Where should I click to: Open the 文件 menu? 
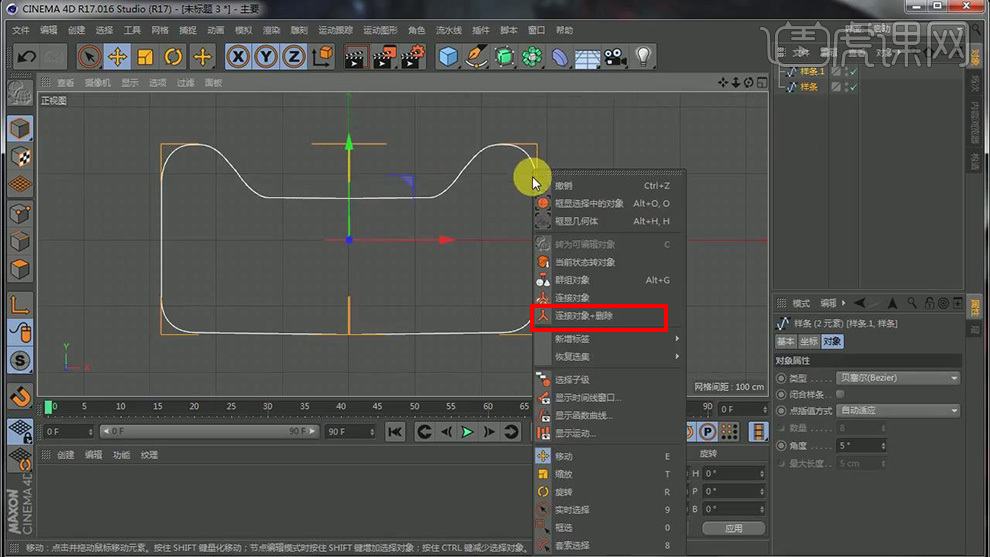(x=21, y=30)
